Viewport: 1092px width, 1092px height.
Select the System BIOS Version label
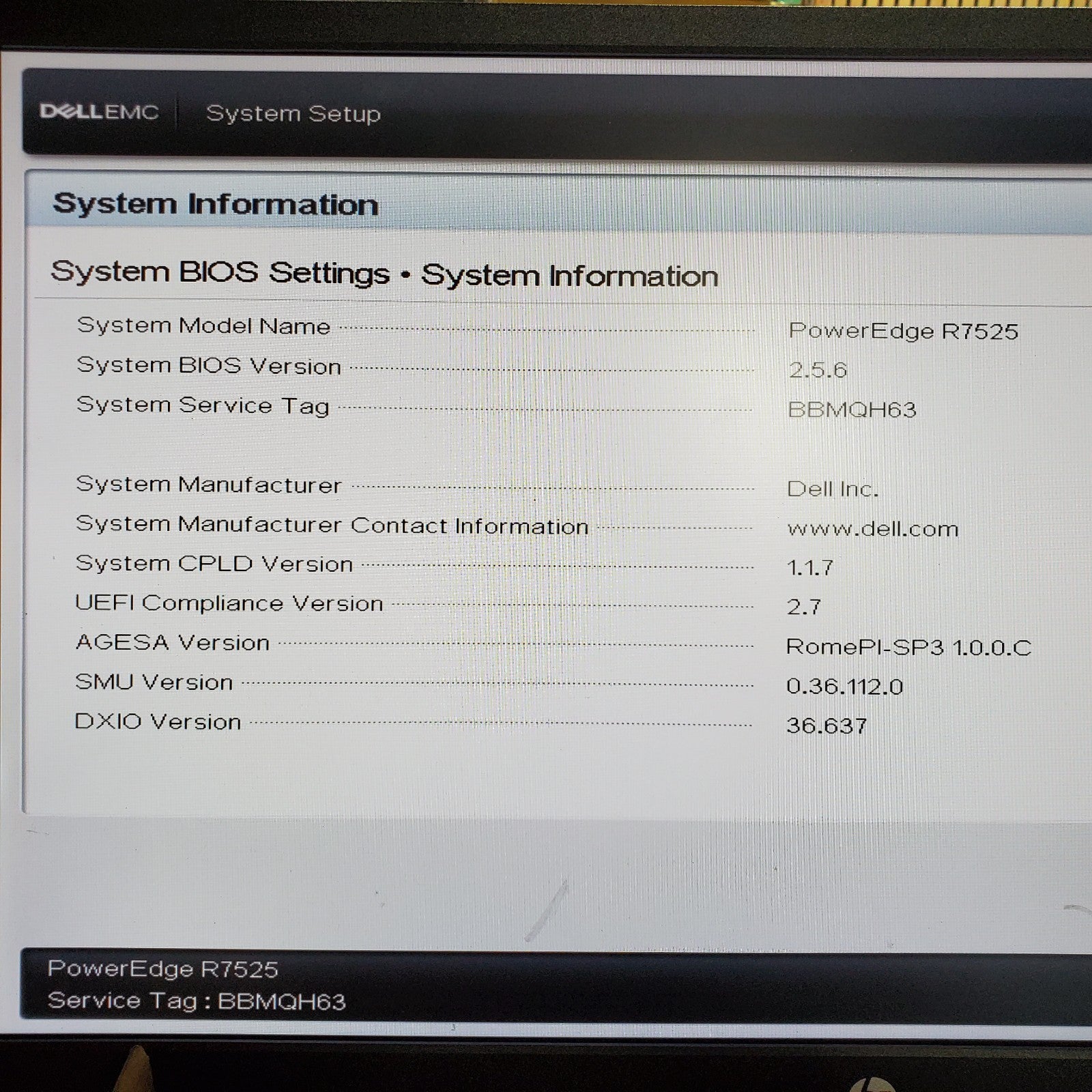[x=209, y=366]
